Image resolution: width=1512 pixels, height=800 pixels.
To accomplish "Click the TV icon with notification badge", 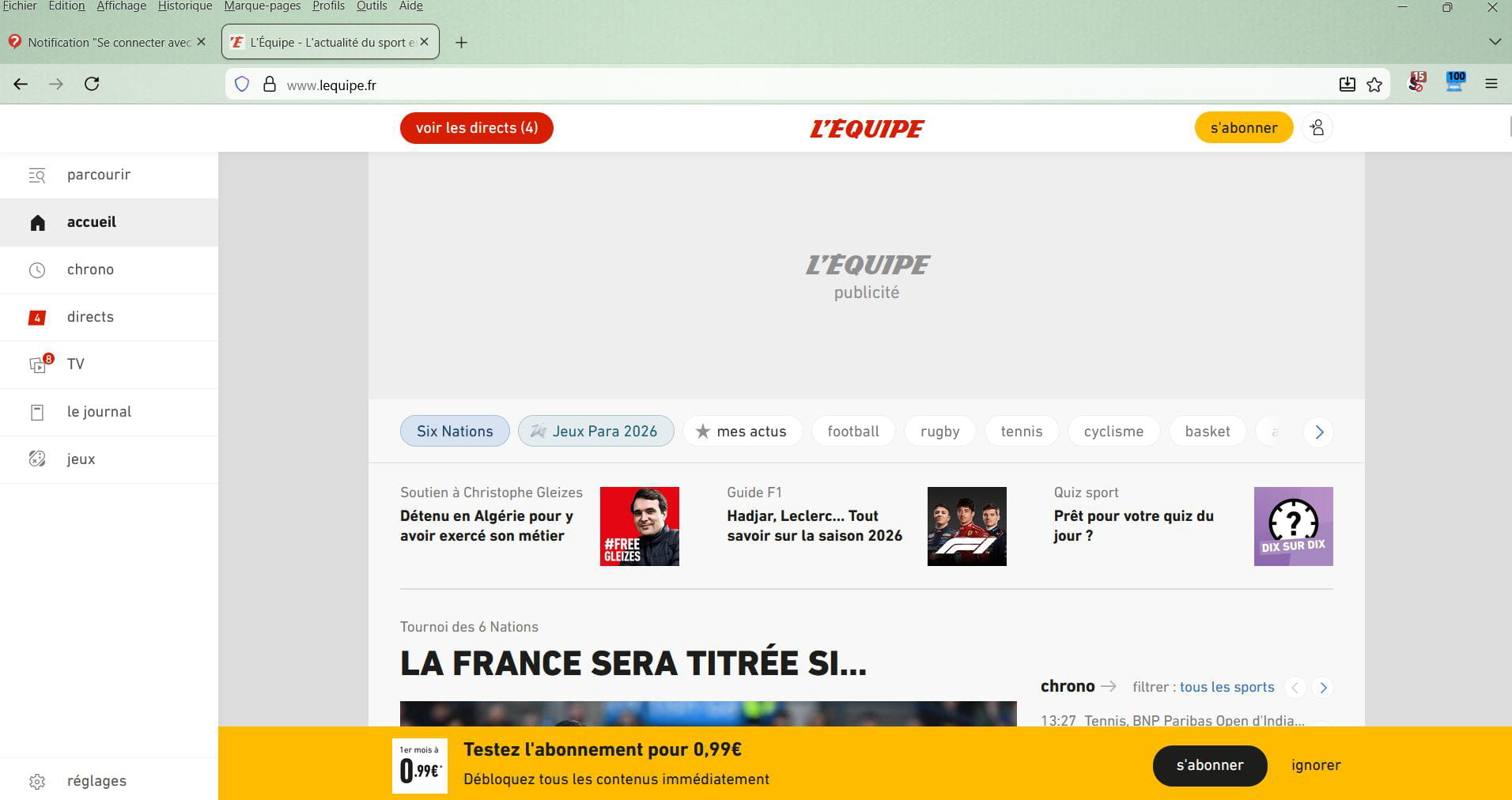I will pyautogui.click(x=38, y=364).
